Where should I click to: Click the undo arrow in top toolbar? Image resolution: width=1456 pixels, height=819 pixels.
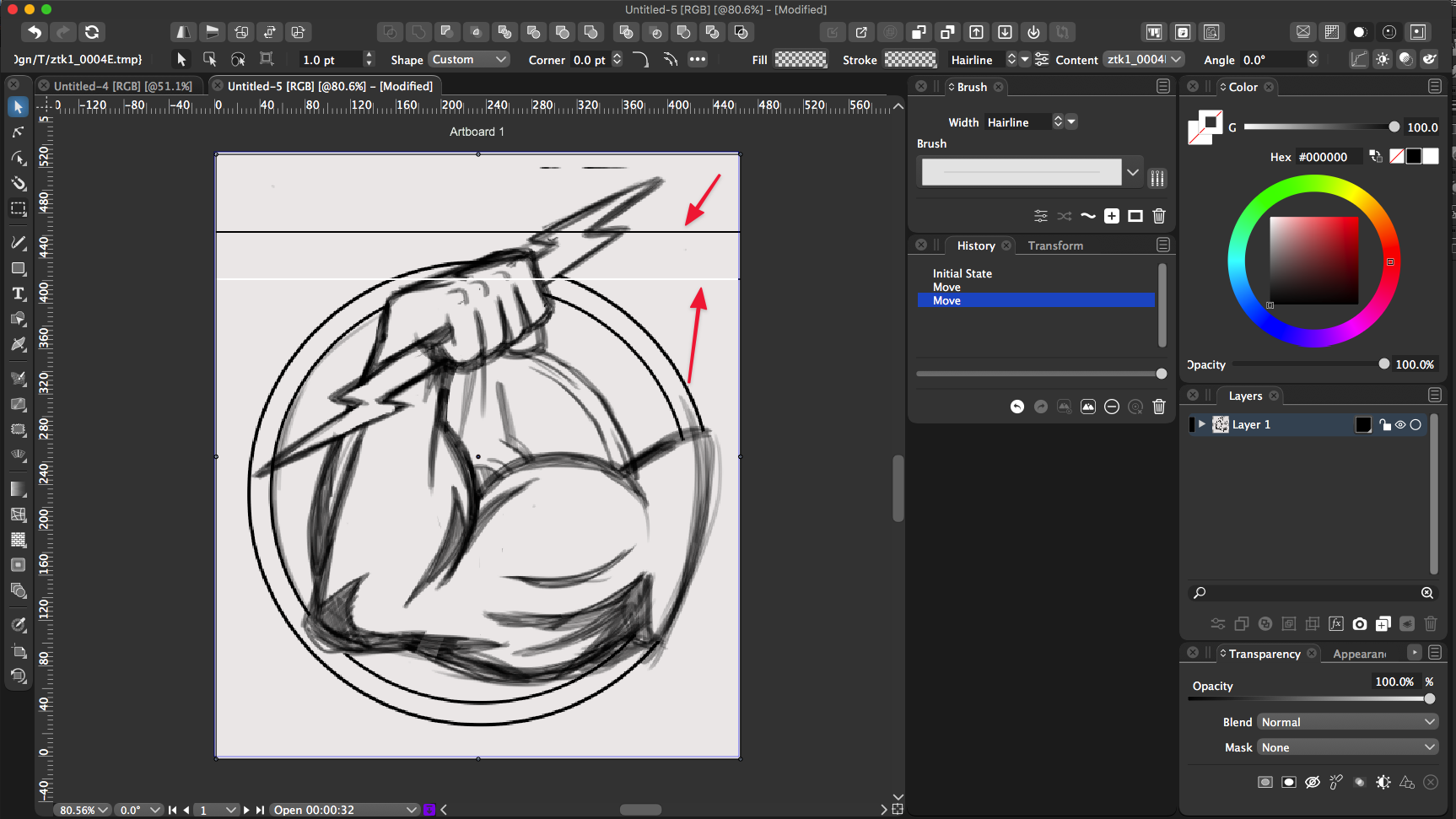(x=35, y=32)
